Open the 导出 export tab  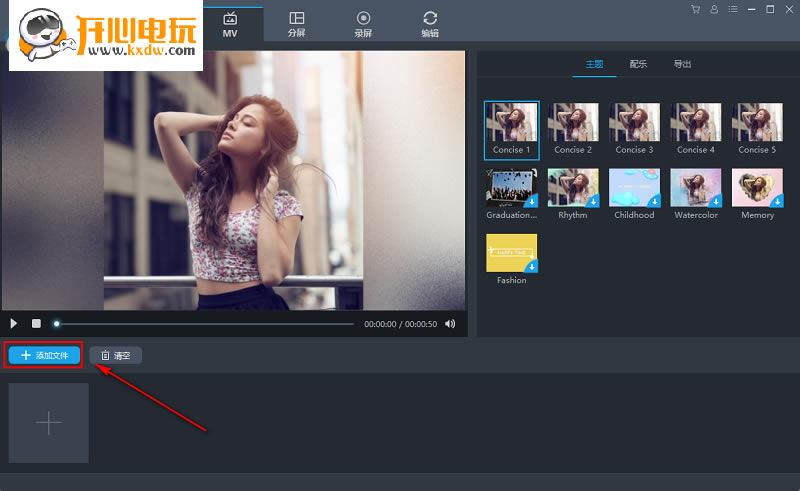click(682, 64)
